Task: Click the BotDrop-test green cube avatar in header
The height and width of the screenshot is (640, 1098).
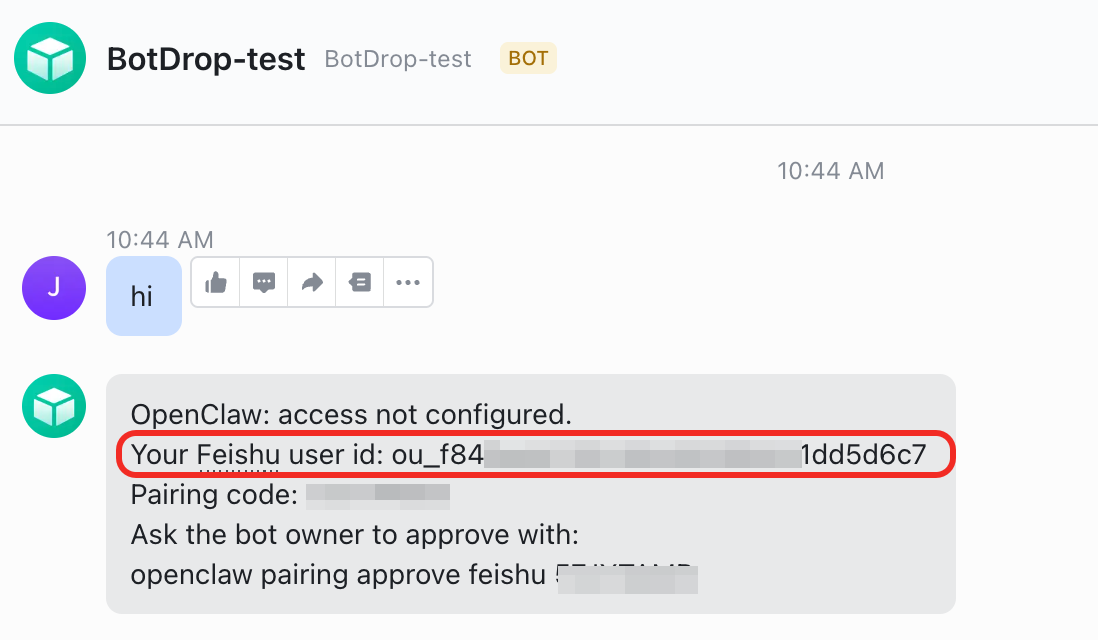Action: [x=49, y=58]
